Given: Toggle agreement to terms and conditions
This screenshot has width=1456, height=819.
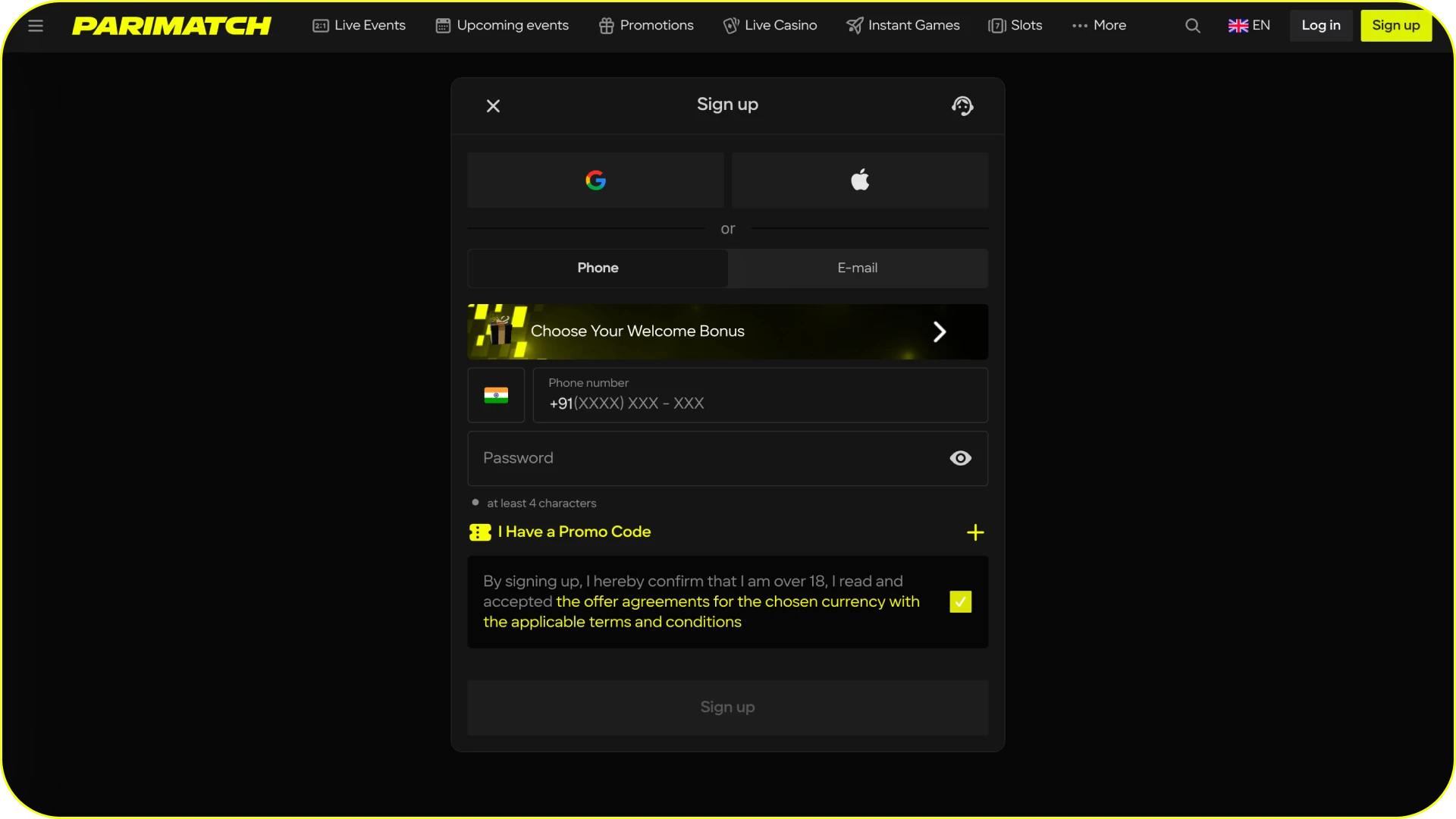Looking at the screenshot, I should (959, 601).
